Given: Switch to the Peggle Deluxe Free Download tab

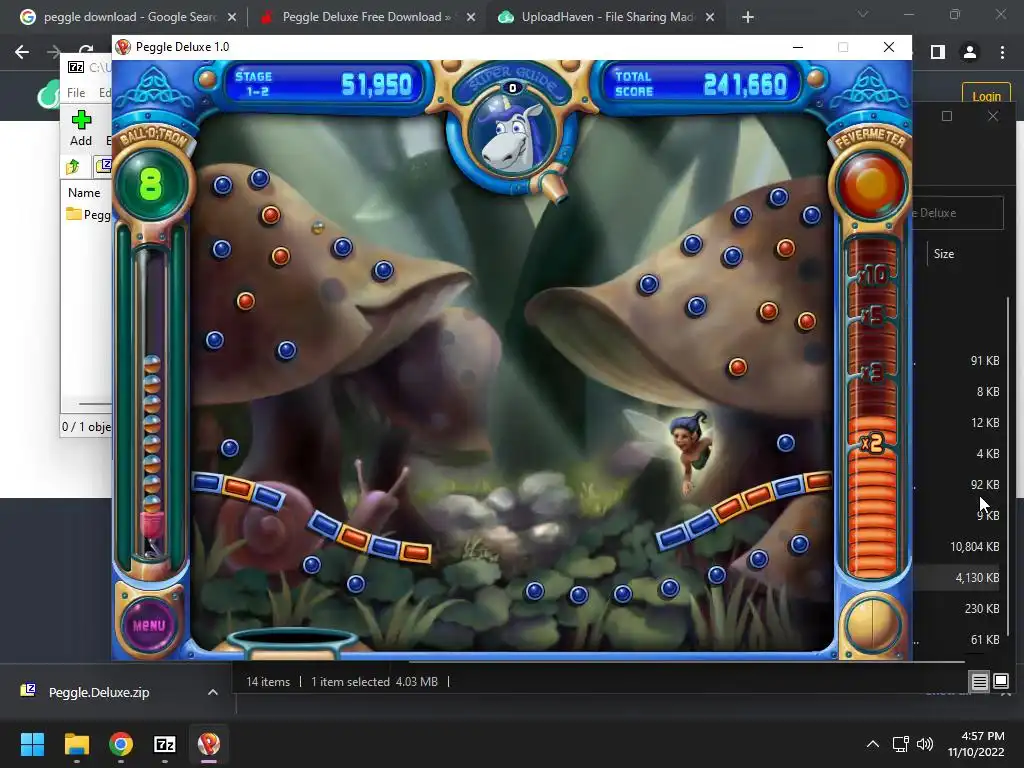Looking at the screenshot, I should 365,17.
